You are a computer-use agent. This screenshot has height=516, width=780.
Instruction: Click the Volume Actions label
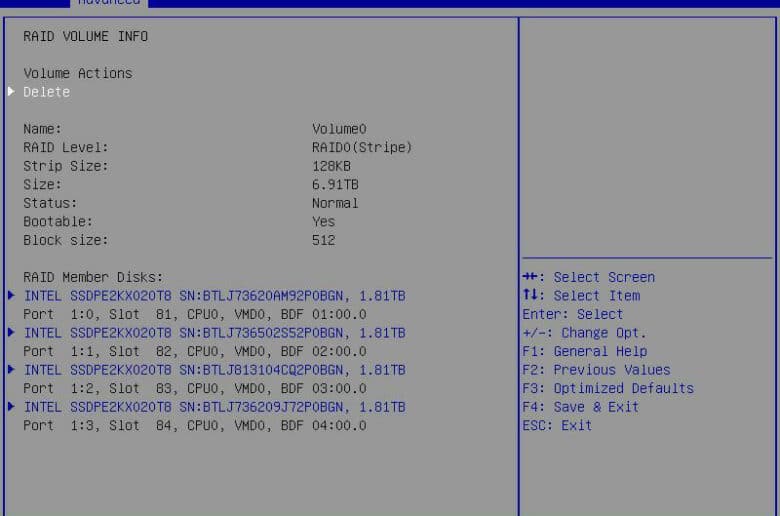(78, 73)
